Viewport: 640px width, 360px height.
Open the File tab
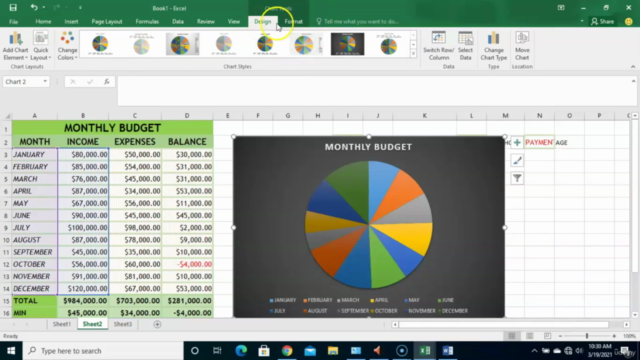[13, 22]
